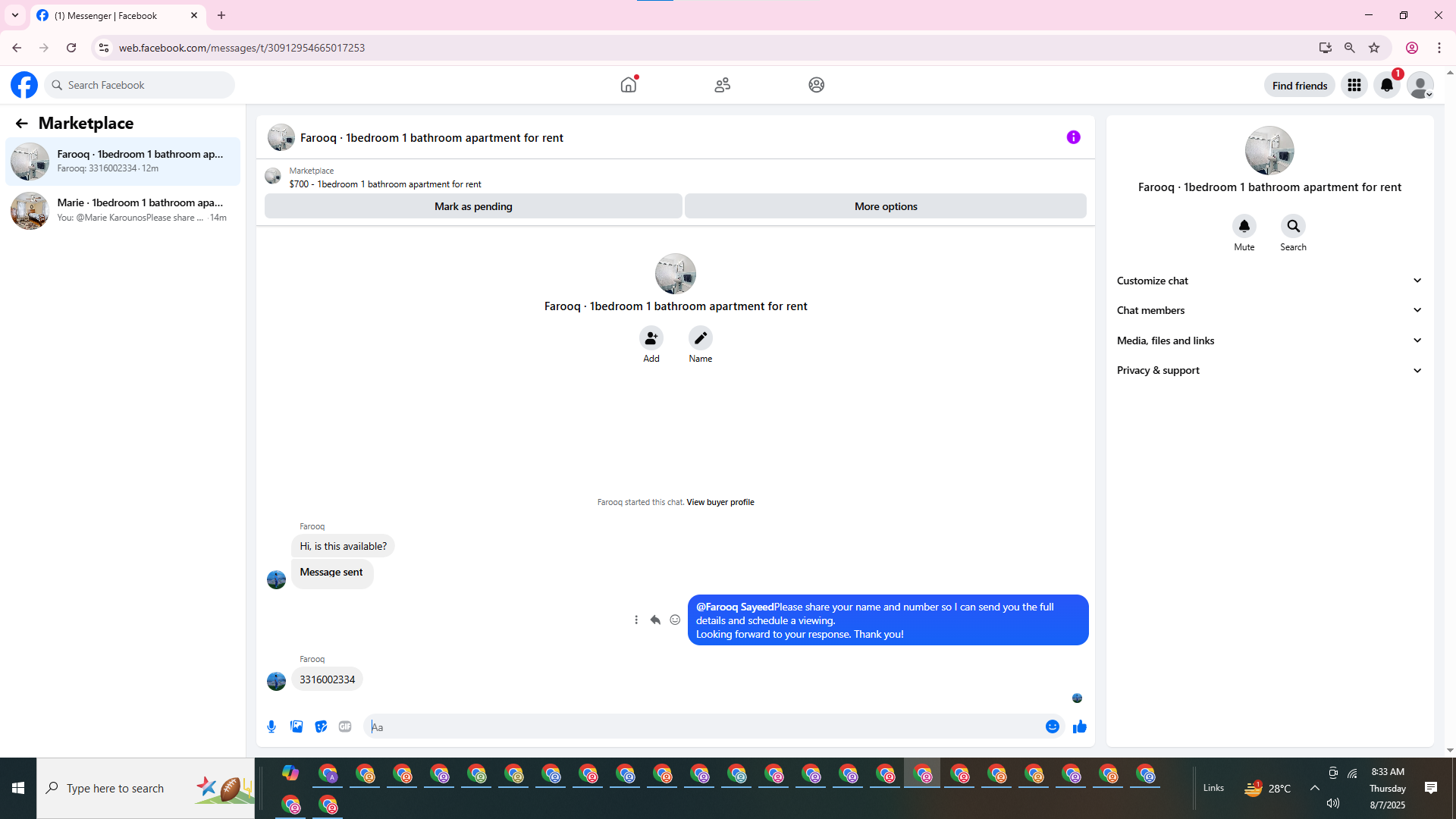Image resolution: width=1456 pixels, height=819 pixels.
Task: Open View buyer profile link
Action: (720, 502)
